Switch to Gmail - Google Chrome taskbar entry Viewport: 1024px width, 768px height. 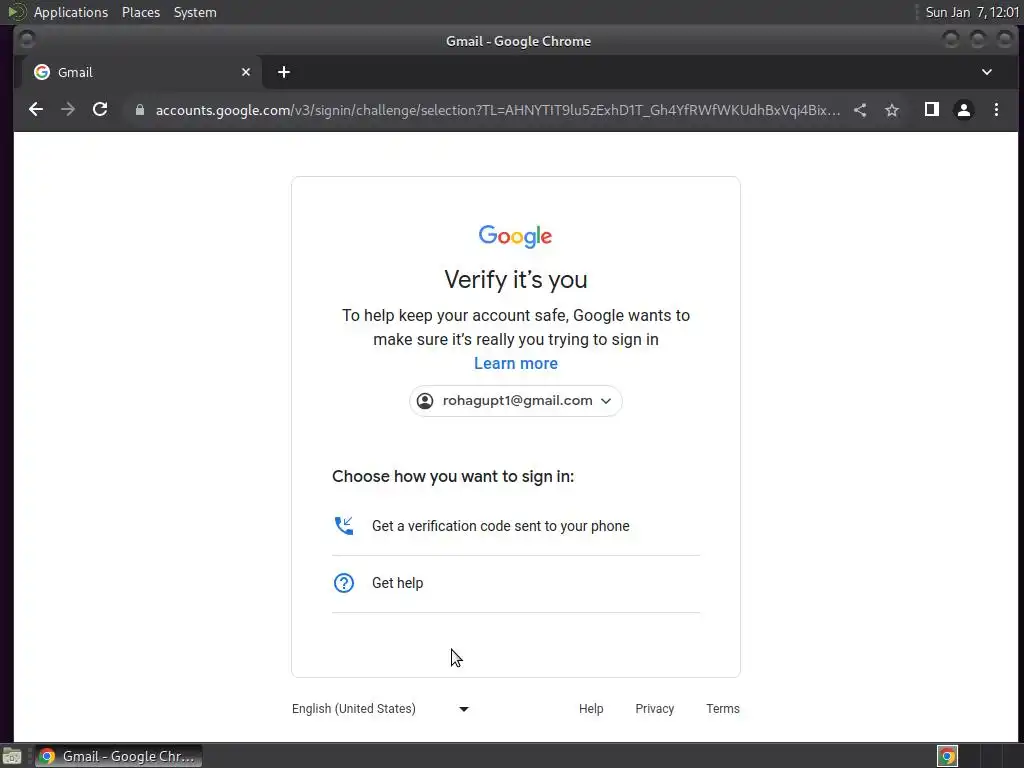click(118, 756)
